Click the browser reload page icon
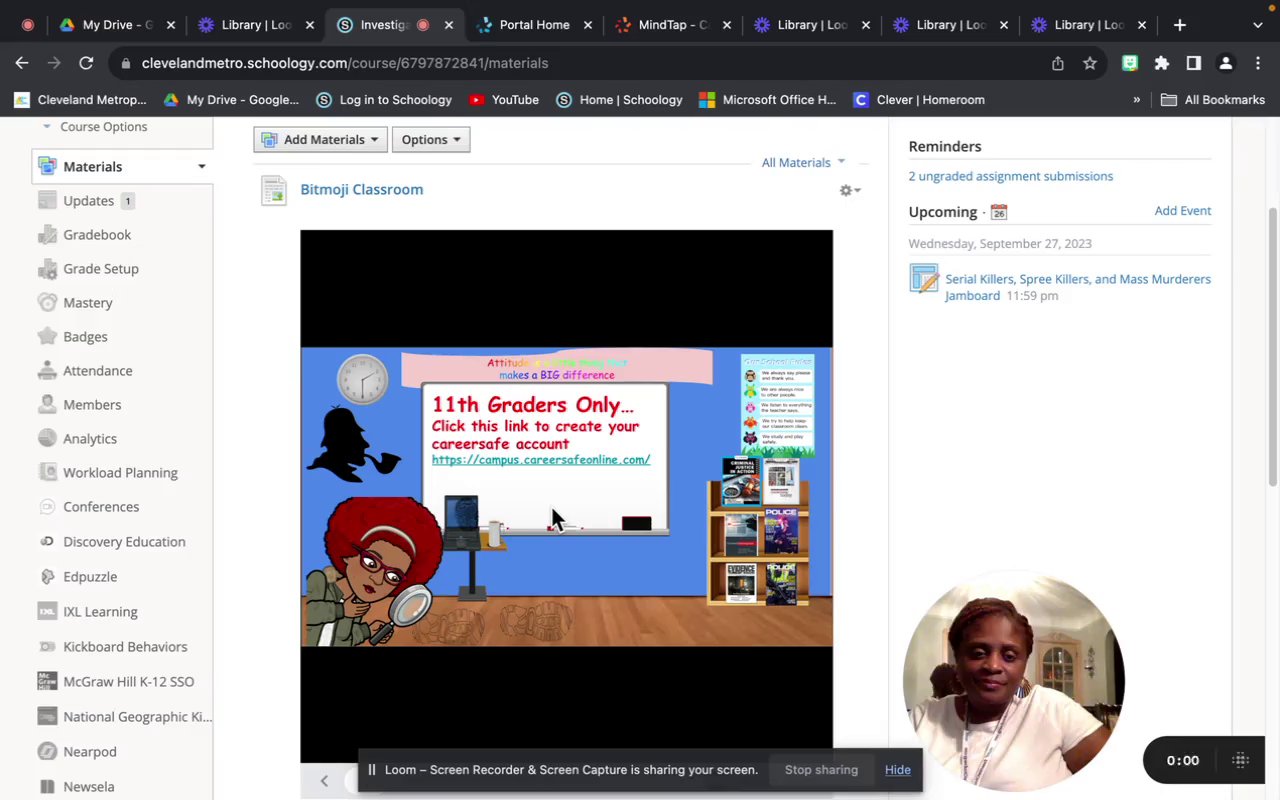This screenshot has height=800, width=1280. (86, 63)
